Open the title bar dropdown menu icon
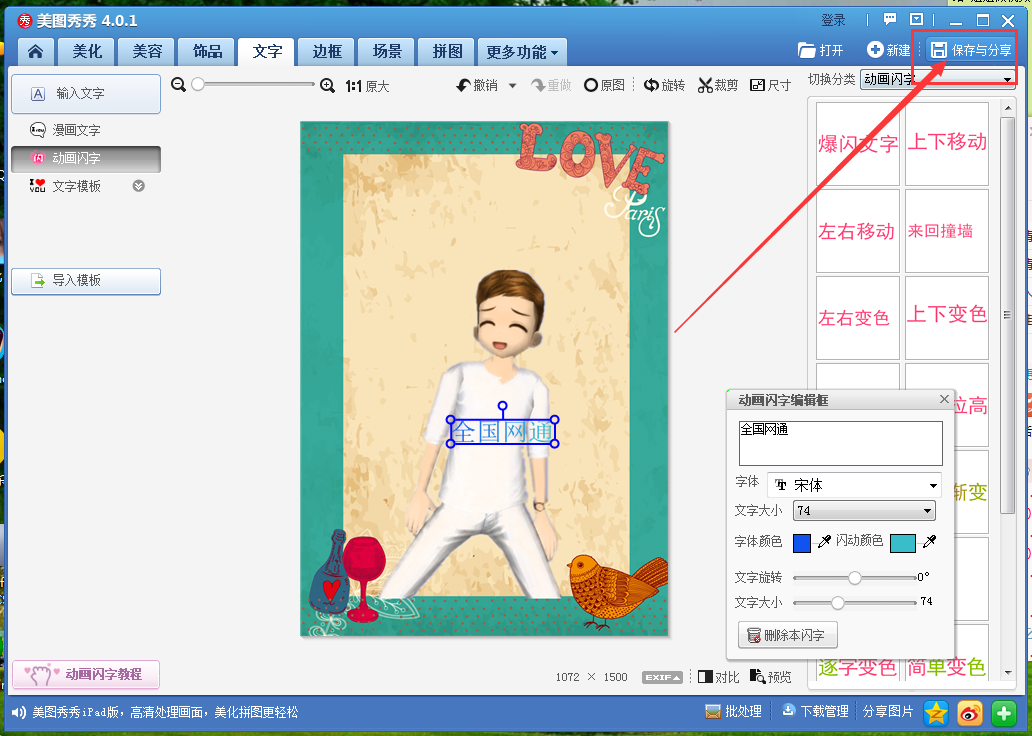The width and height of the screenshot is (1032, 736). (x=916, y=20)
